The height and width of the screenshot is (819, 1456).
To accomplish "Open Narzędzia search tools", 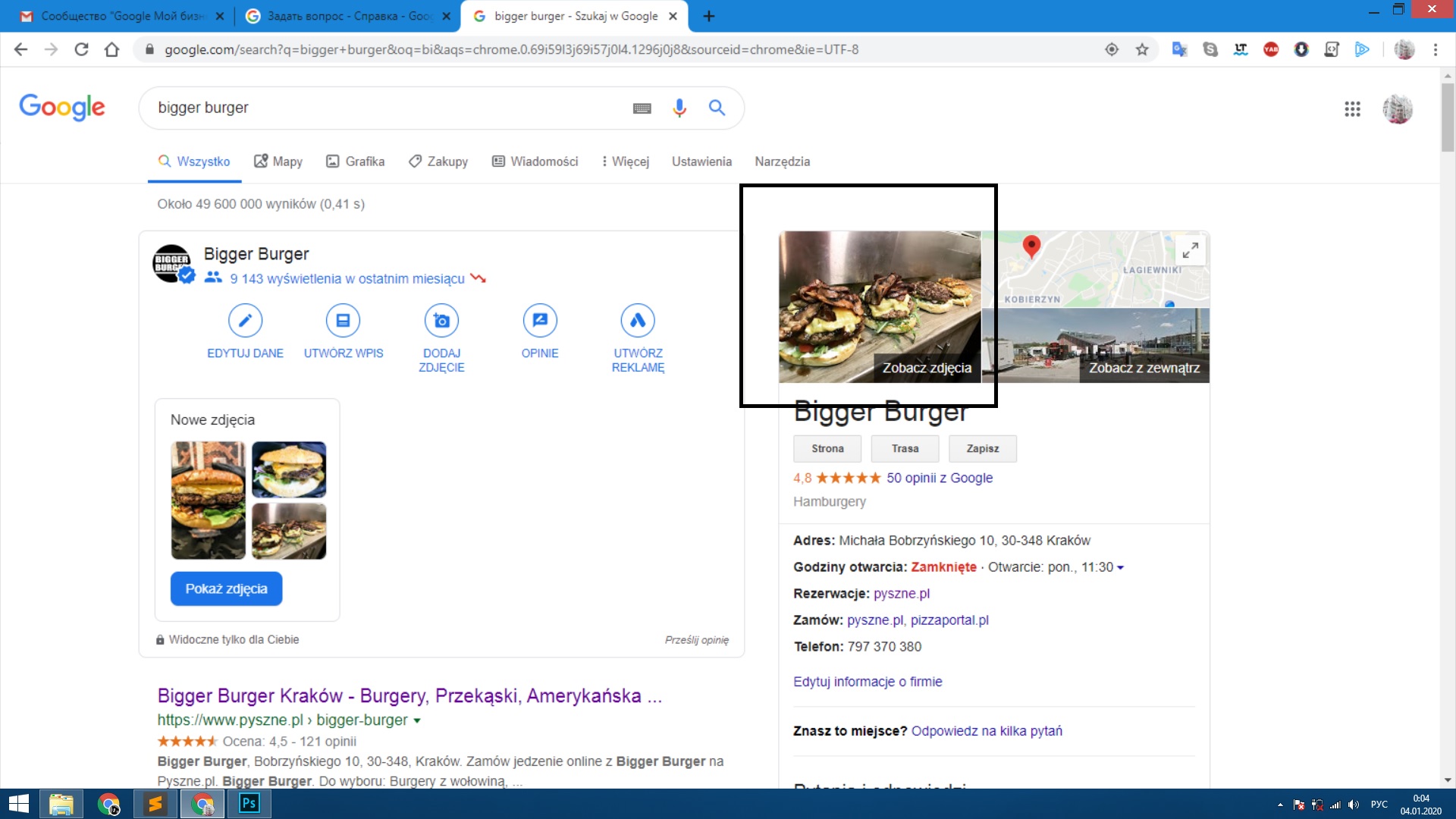I will click(782, 162).
